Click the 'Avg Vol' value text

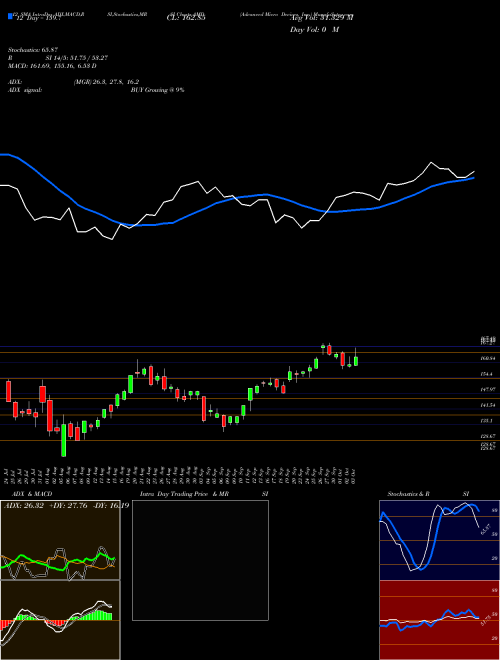click(322, 18)
